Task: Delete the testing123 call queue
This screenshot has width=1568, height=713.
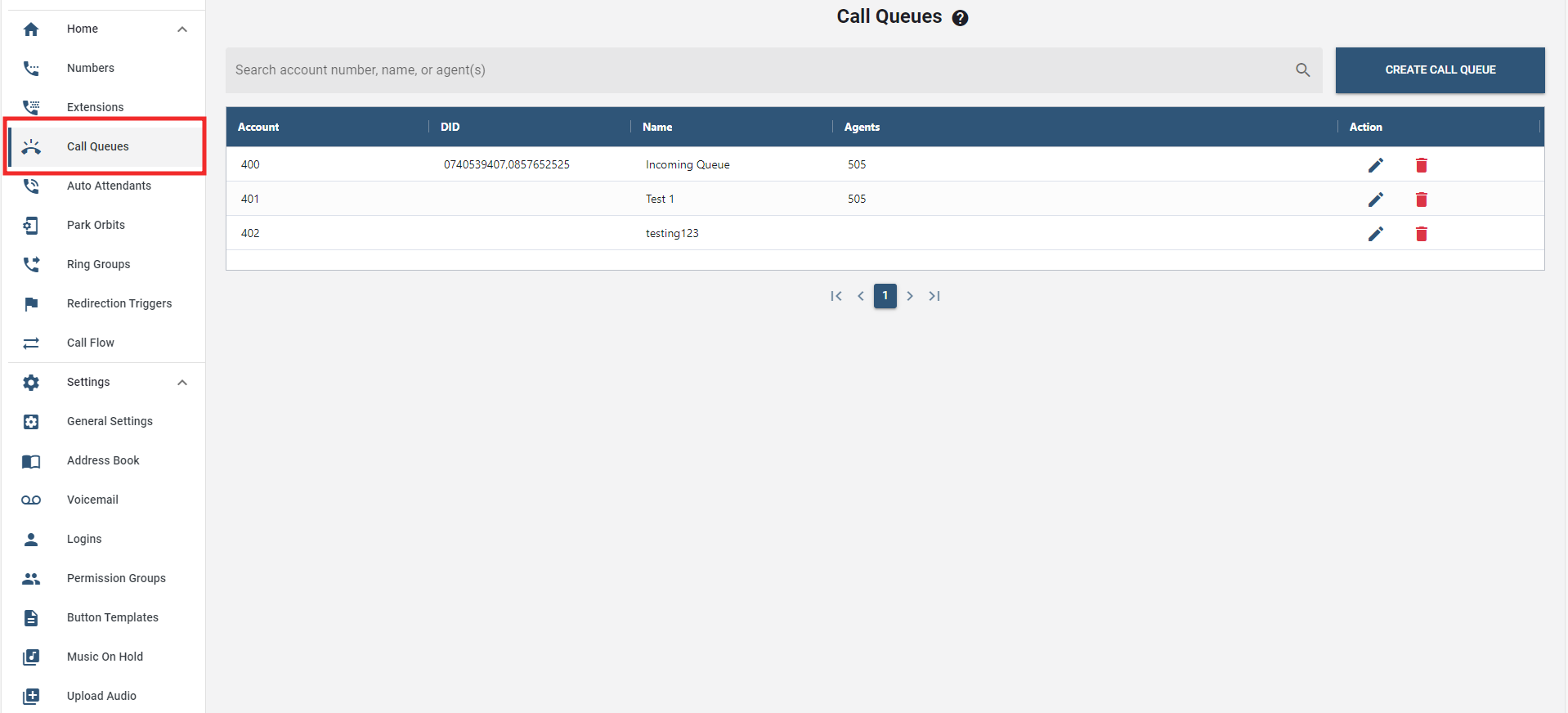Action: coord(1421,234)
